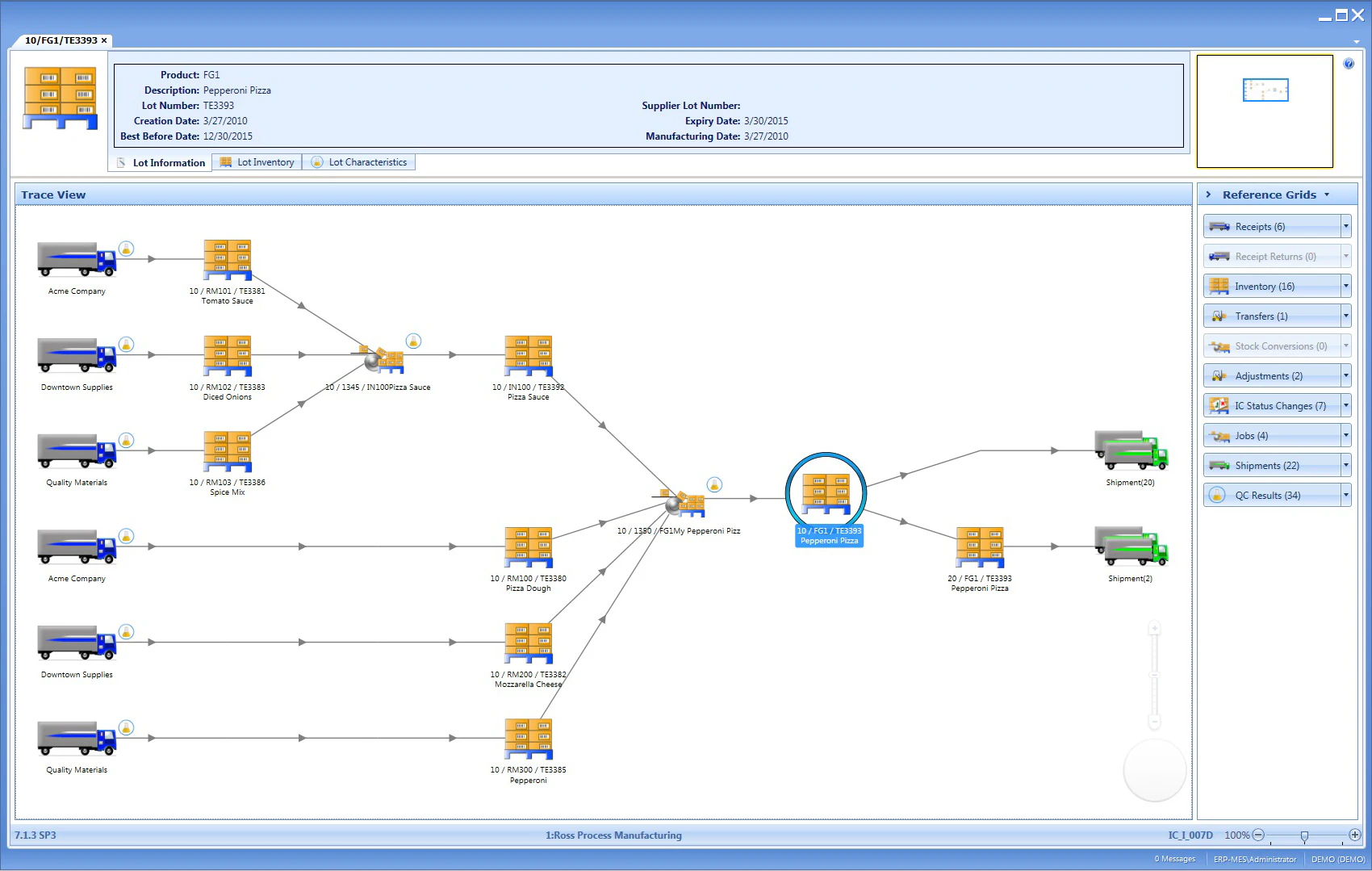
Task: Click the QC flask icon above Pizza Sauce mixer
Action: pos(412,341)
